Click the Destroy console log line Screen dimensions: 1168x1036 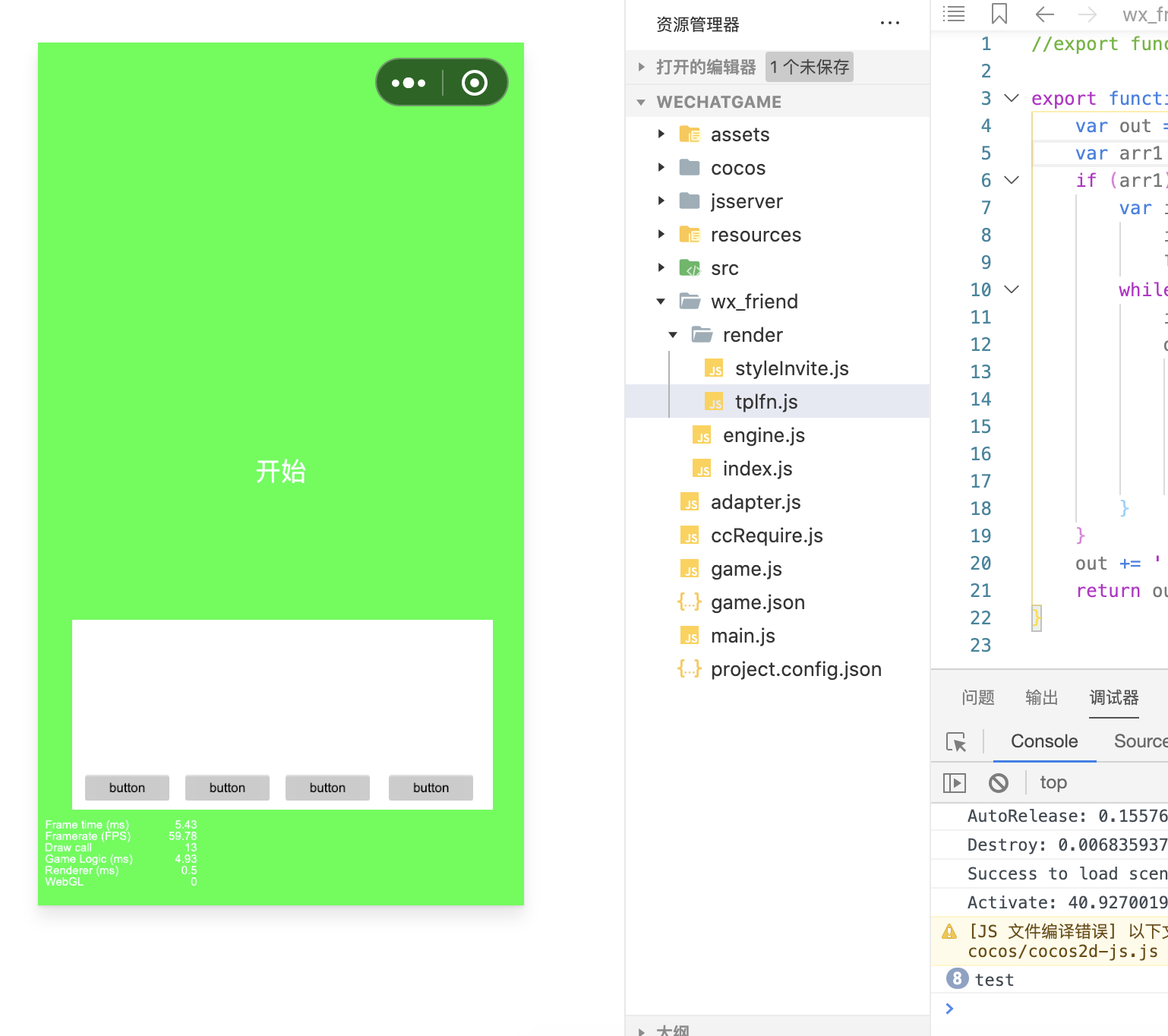[1067, 845]
